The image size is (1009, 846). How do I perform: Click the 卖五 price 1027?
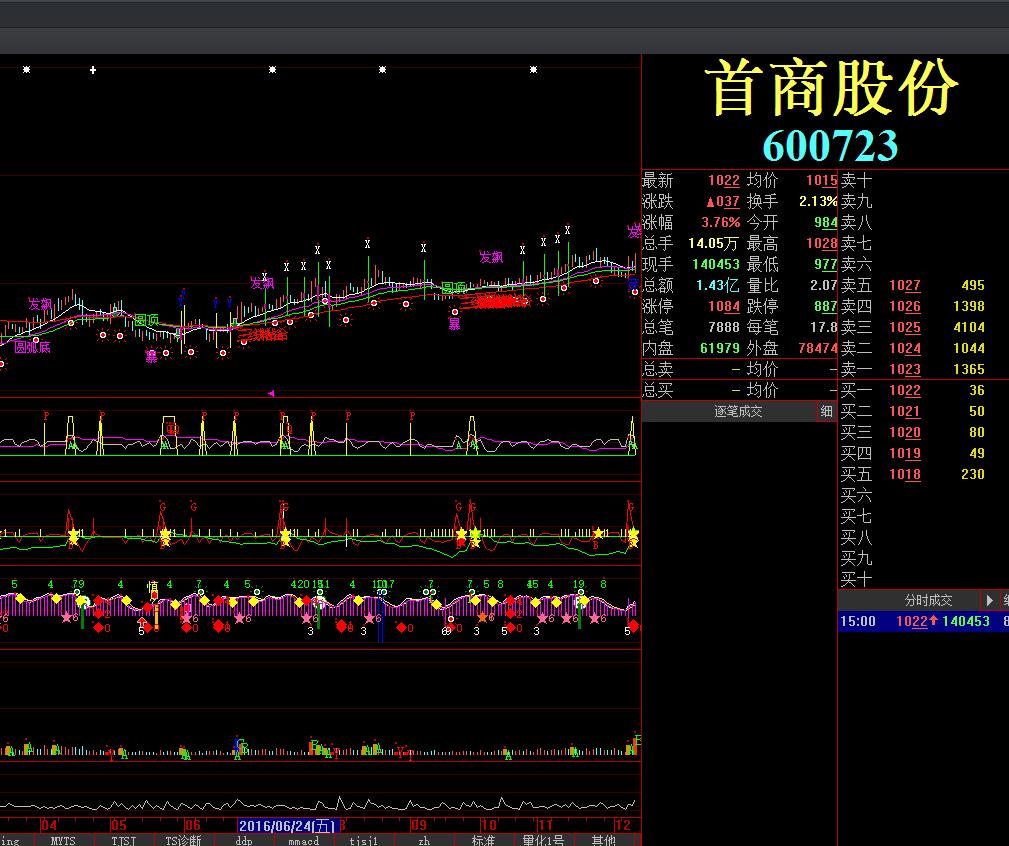(905, 286)
